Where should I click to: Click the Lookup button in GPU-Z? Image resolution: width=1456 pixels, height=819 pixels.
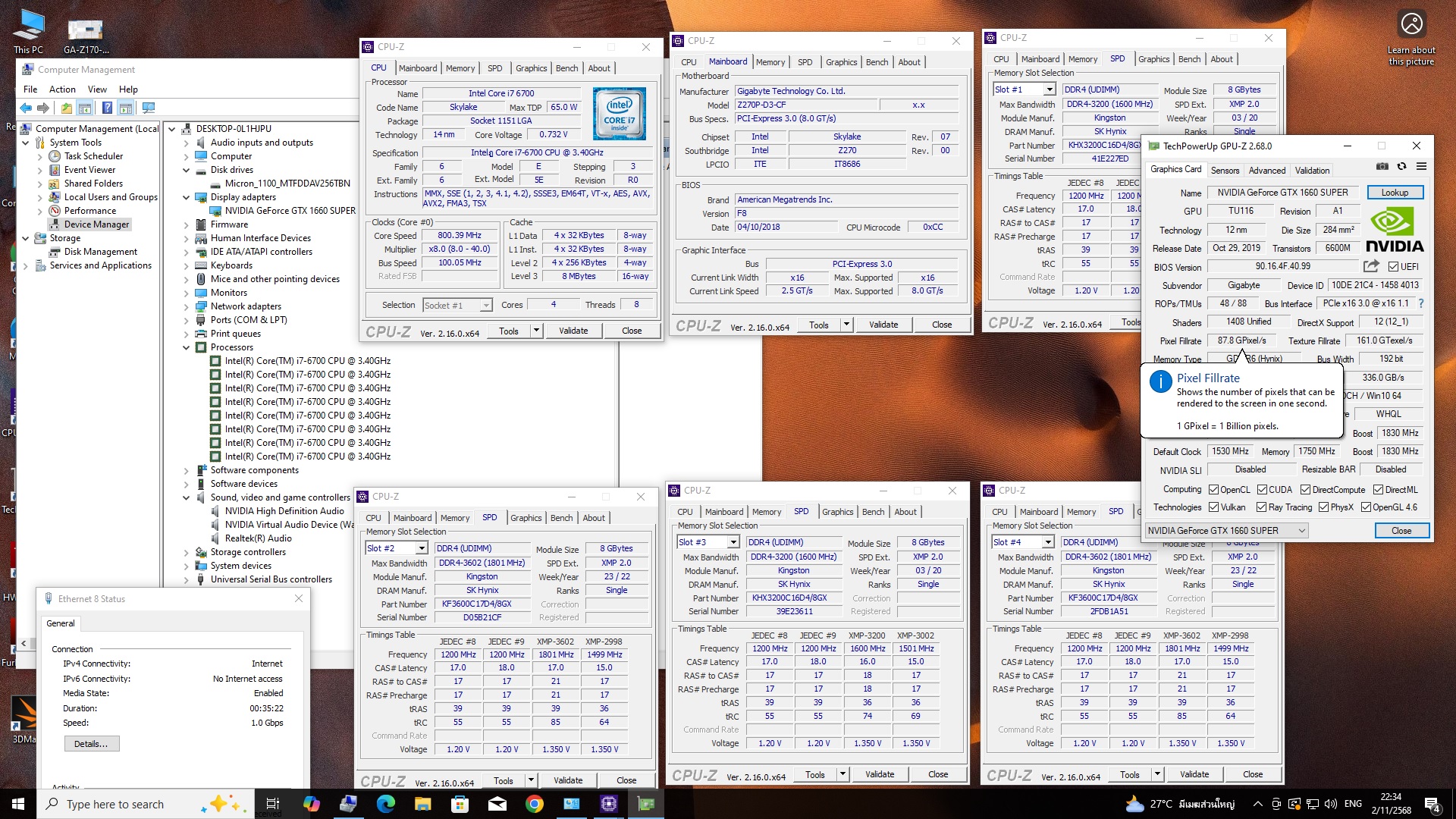pos(1395,193)
